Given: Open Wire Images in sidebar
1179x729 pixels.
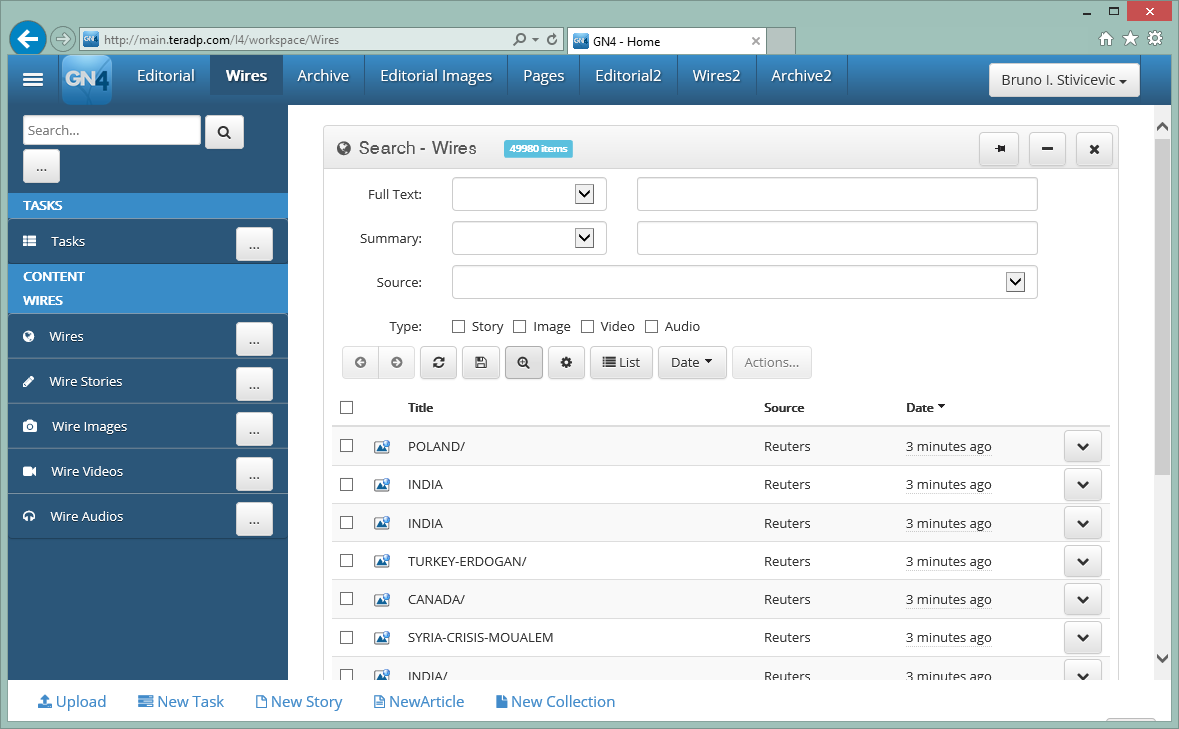Looking at the screenshot, I should (89, 426).
